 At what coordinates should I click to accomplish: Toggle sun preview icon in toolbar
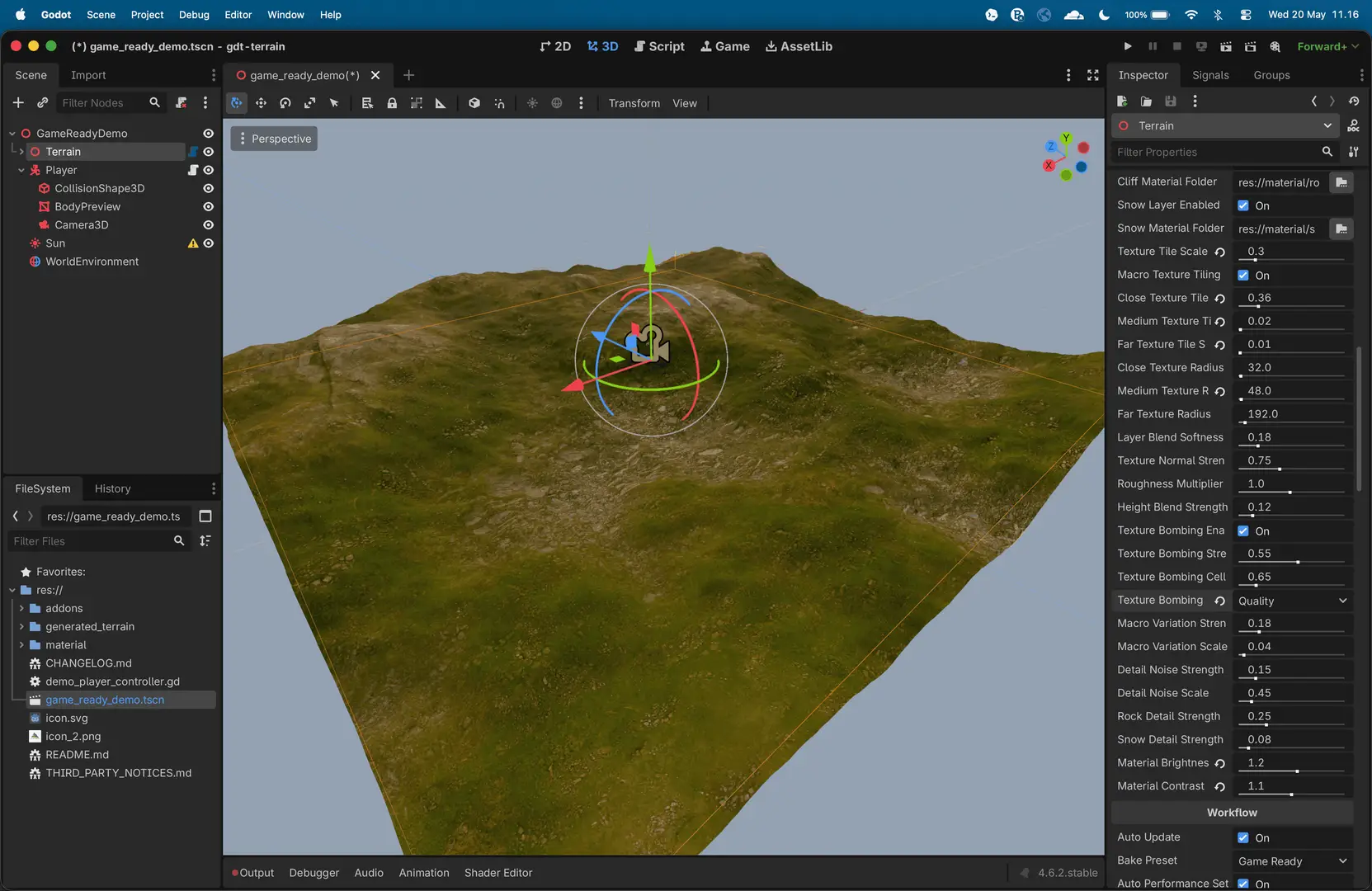[532, 103]
